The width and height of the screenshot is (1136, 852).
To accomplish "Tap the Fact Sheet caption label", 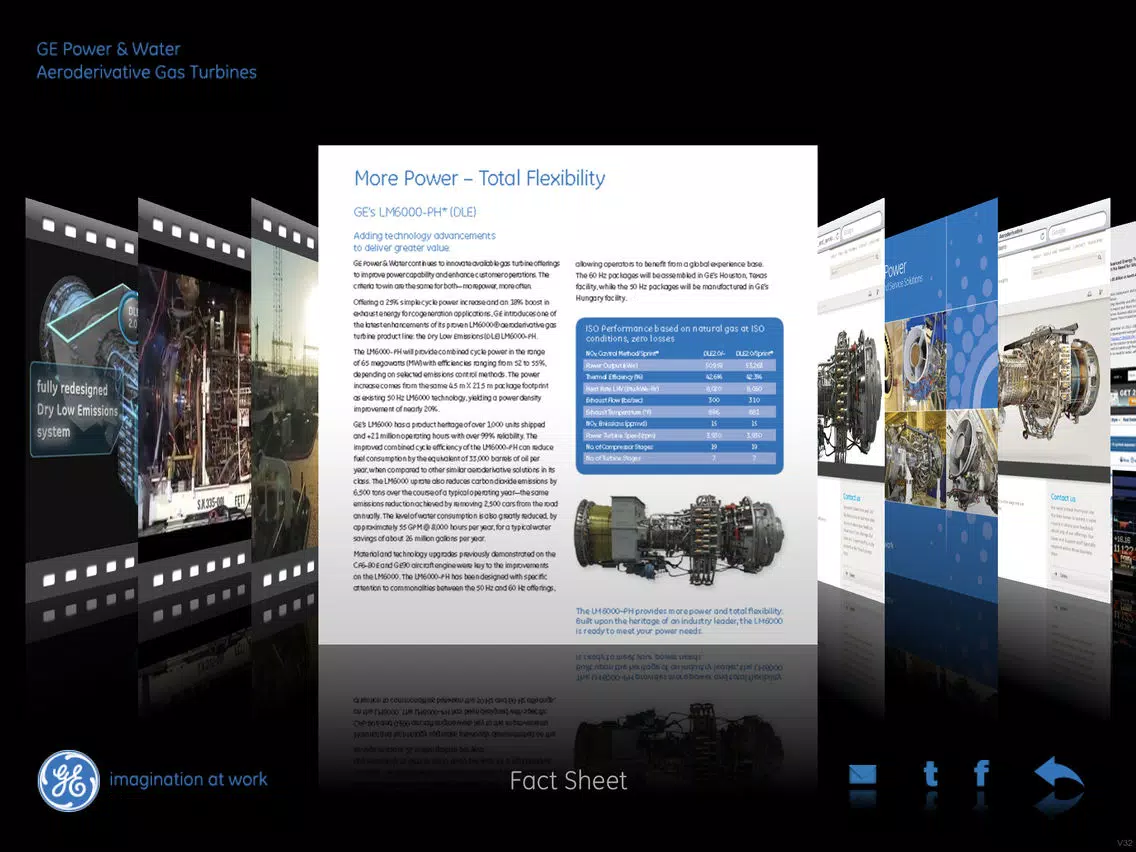I will [568, 780].
